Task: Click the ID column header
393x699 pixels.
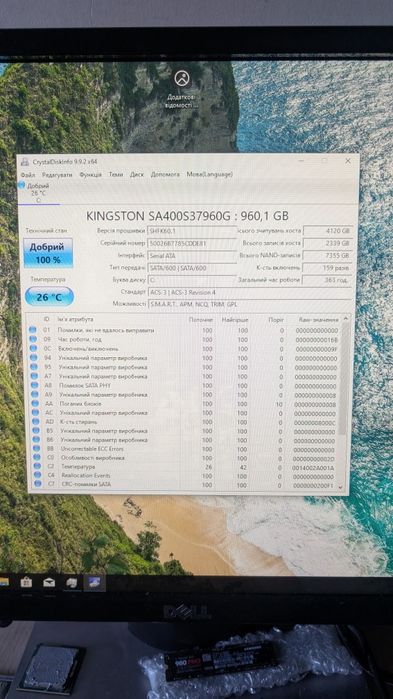Action: [47, 320]
